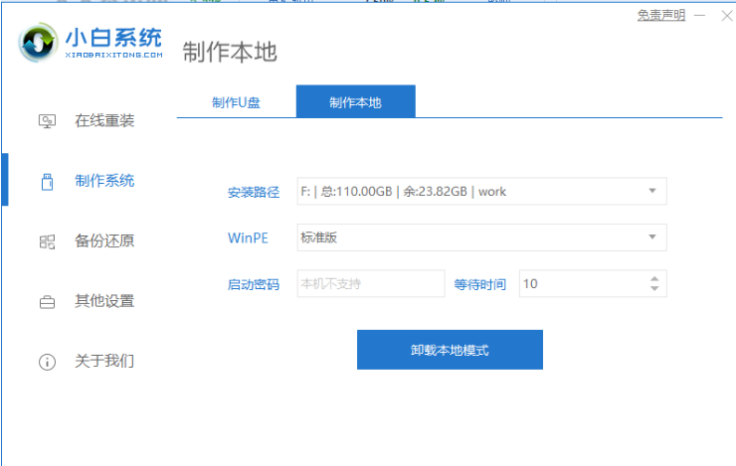
Task: Click the 备份还原 grid icon
Action: (x=47, y=241)
